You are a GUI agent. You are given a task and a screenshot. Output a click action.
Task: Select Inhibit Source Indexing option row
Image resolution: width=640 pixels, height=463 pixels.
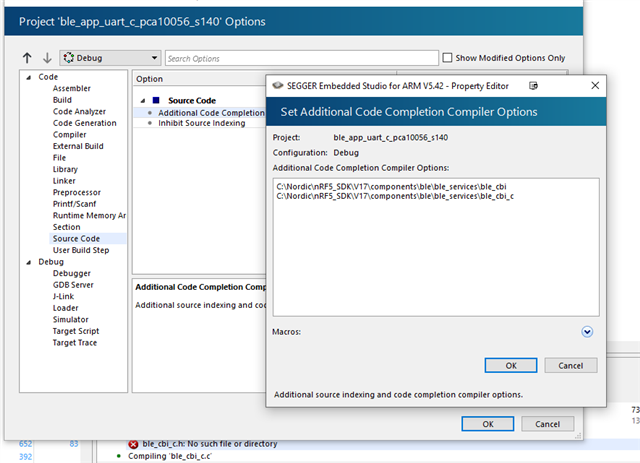click(200, 123)
